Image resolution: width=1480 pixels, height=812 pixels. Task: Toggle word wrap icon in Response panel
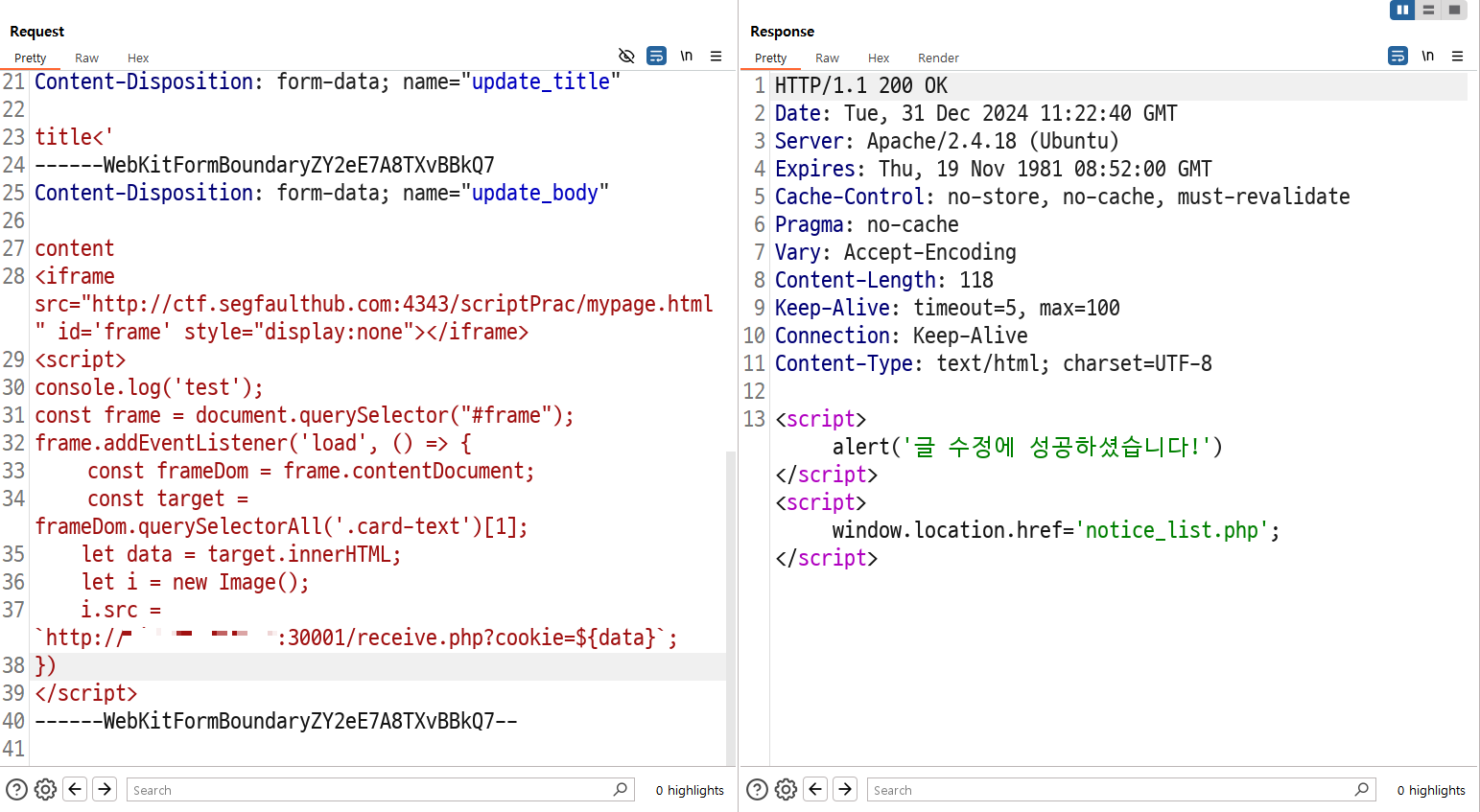coord(1398,56)
